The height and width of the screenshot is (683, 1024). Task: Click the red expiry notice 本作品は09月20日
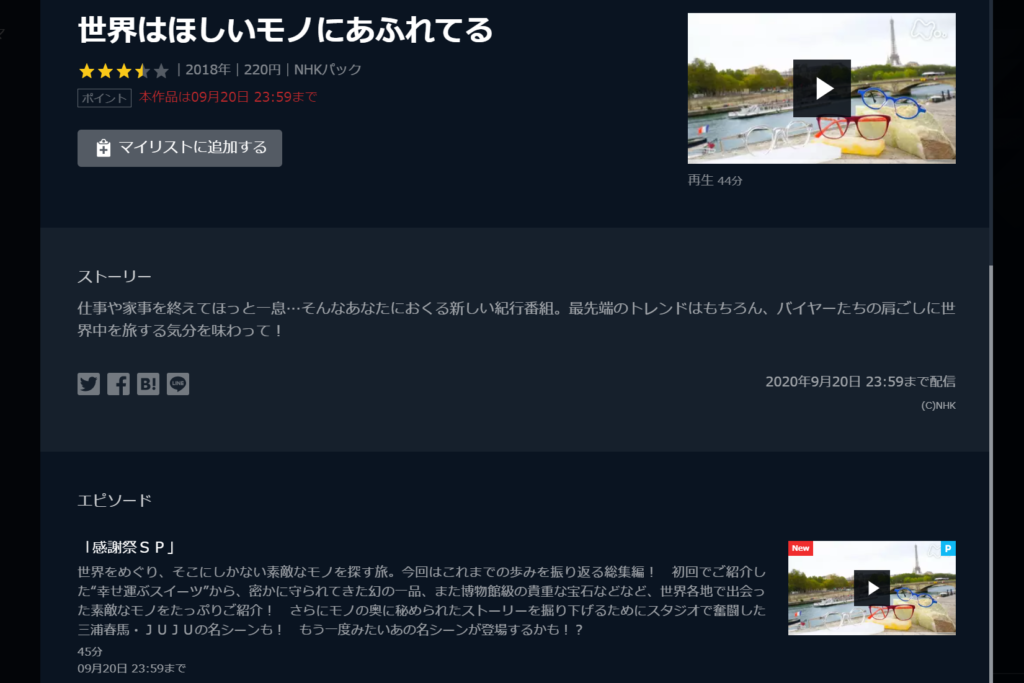pos(228,97)
